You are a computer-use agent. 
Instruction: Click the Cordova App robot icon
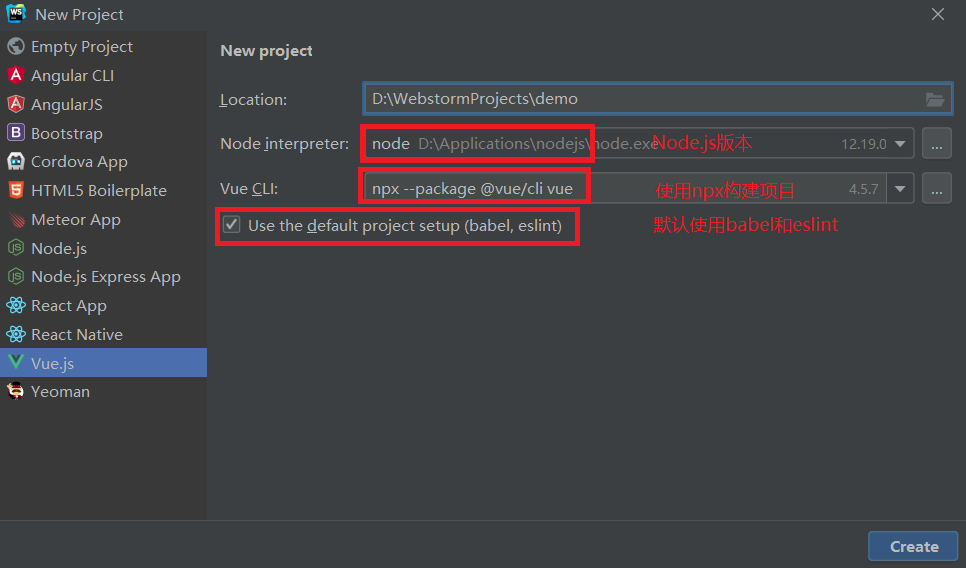click(x=15, y=161)
